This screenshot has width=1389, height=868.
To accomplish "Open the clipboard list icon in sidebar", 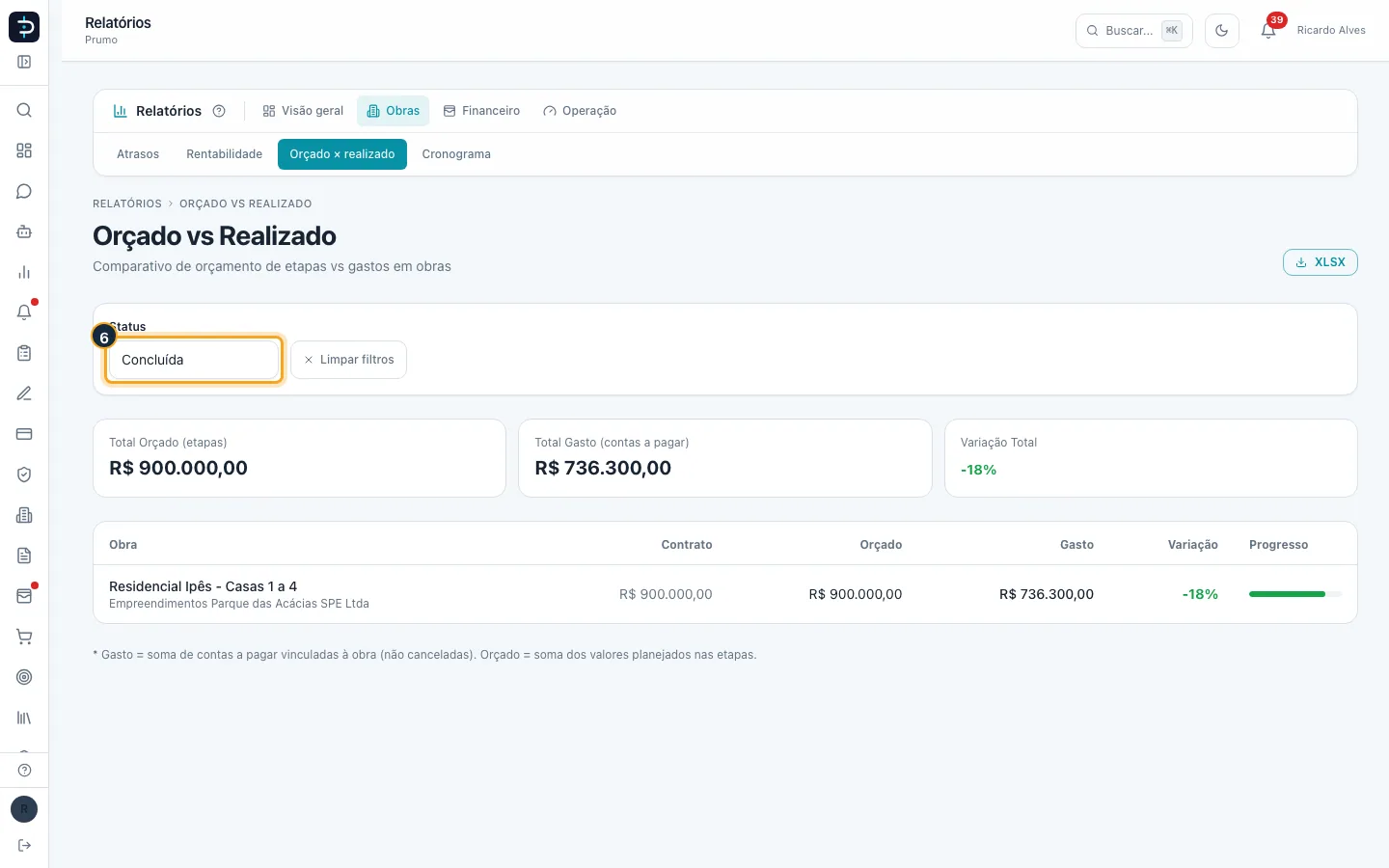I will [x=24, y=353].
